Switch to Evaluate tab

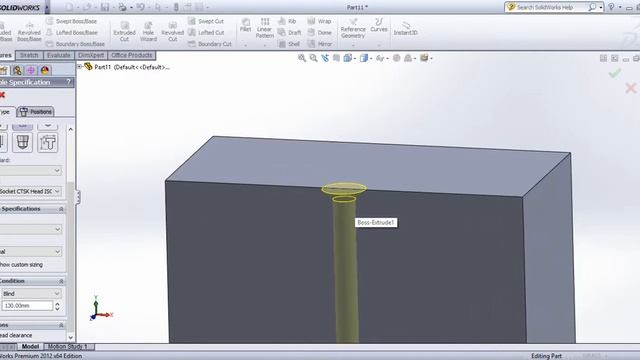(x=58, y=55)
